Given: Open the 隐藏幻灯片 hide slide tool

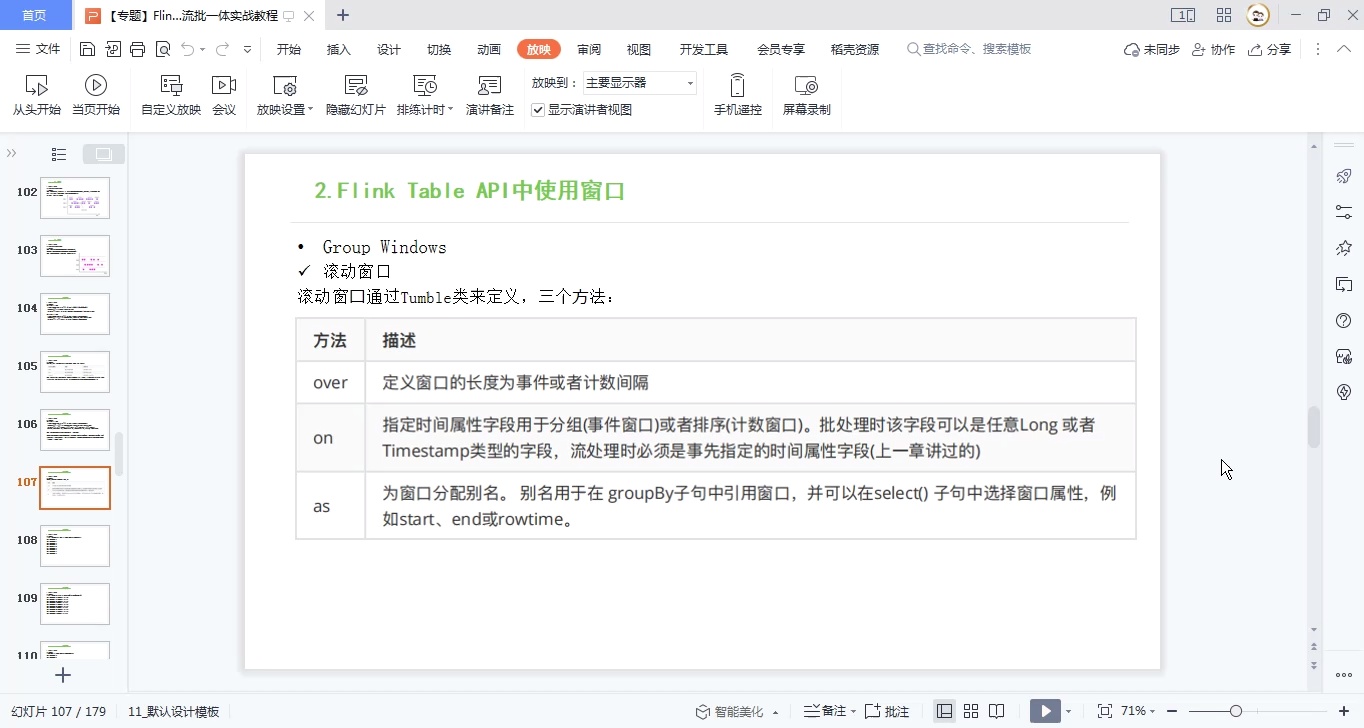Looking at the screenshot, I should (x=355, y=95).
